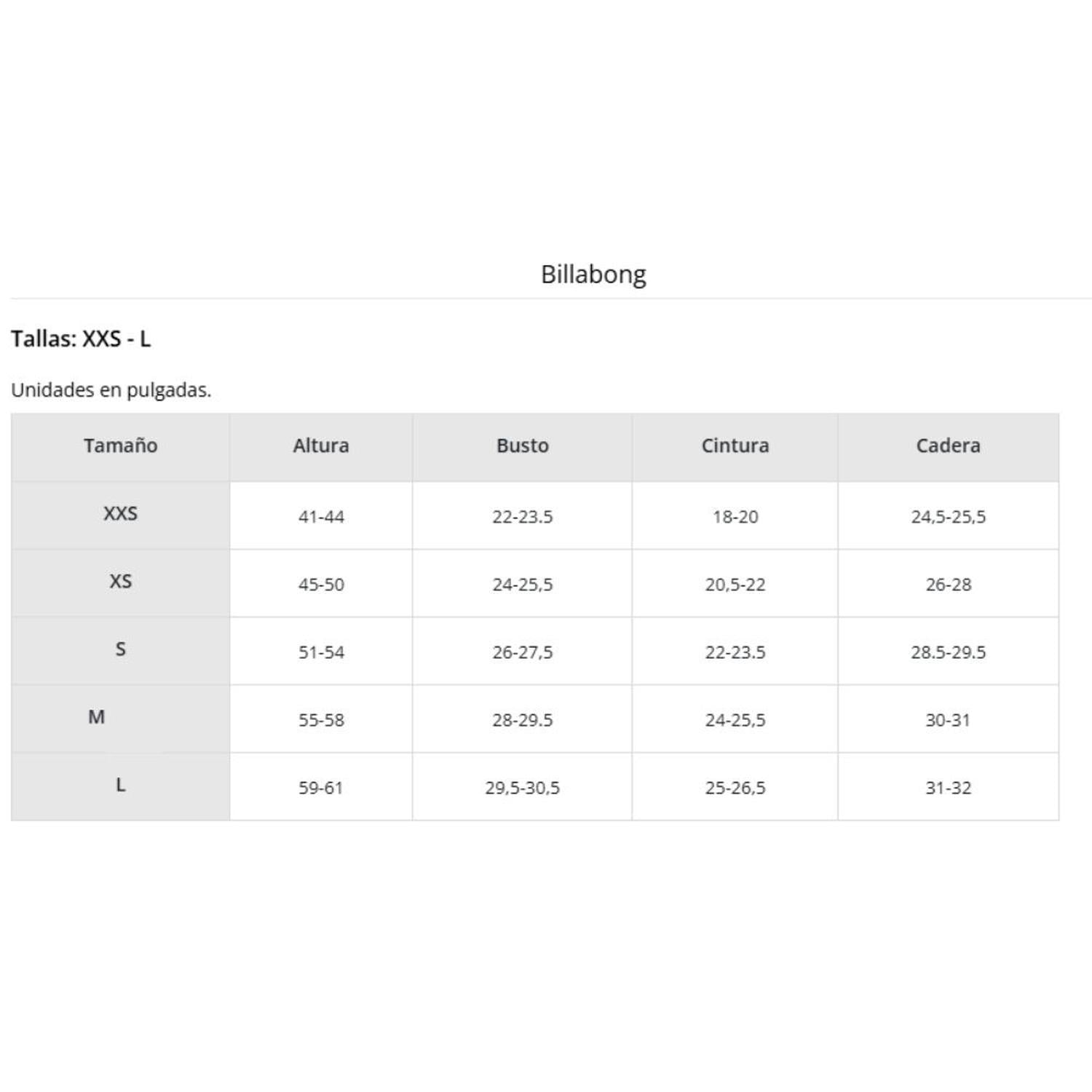This screenshot has height=1092, width=1092.
Task: Select the Busto column header
Action: click(x=523, y=446)
